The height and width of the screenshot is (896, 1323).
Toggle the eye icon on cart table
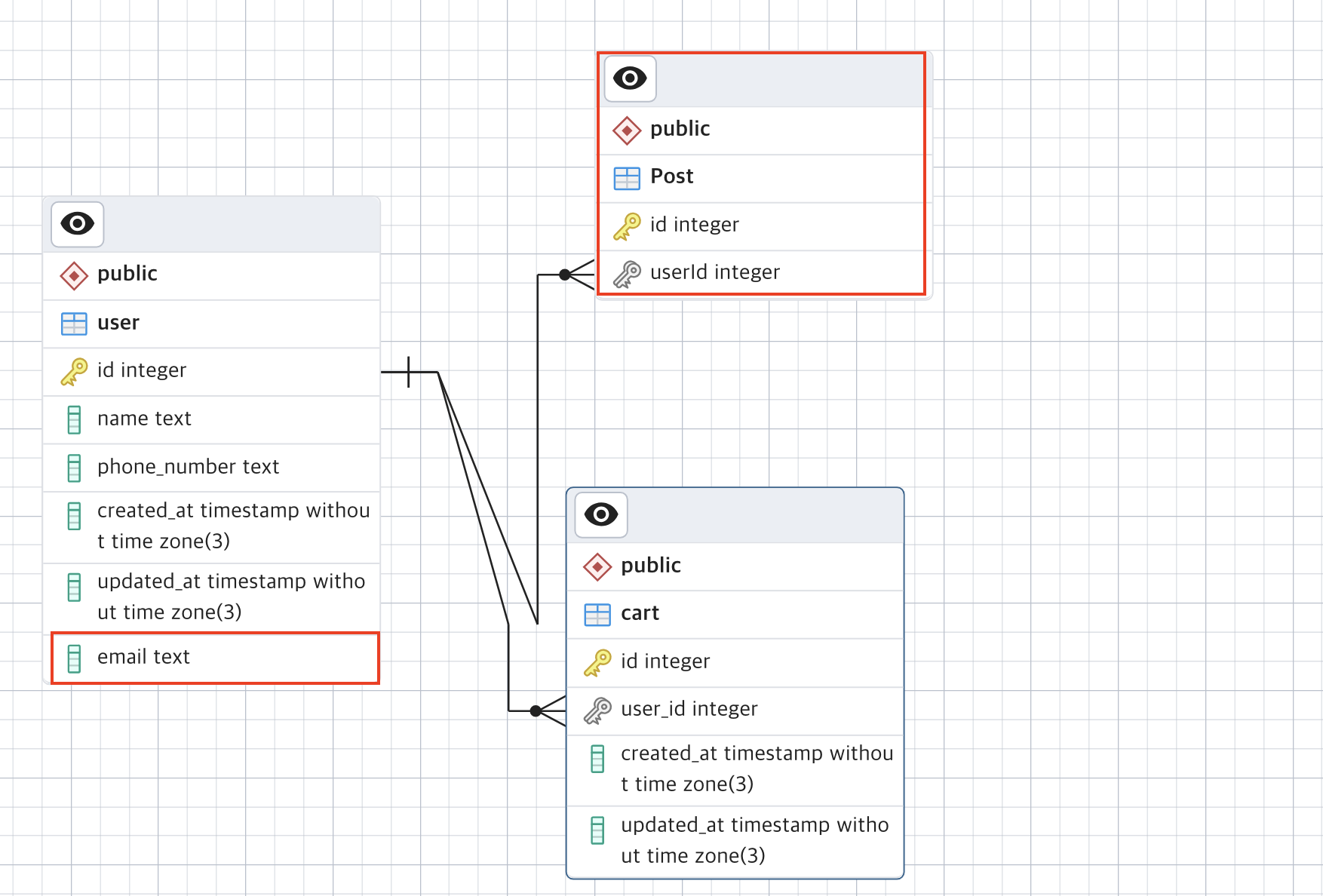pos(601,515)
